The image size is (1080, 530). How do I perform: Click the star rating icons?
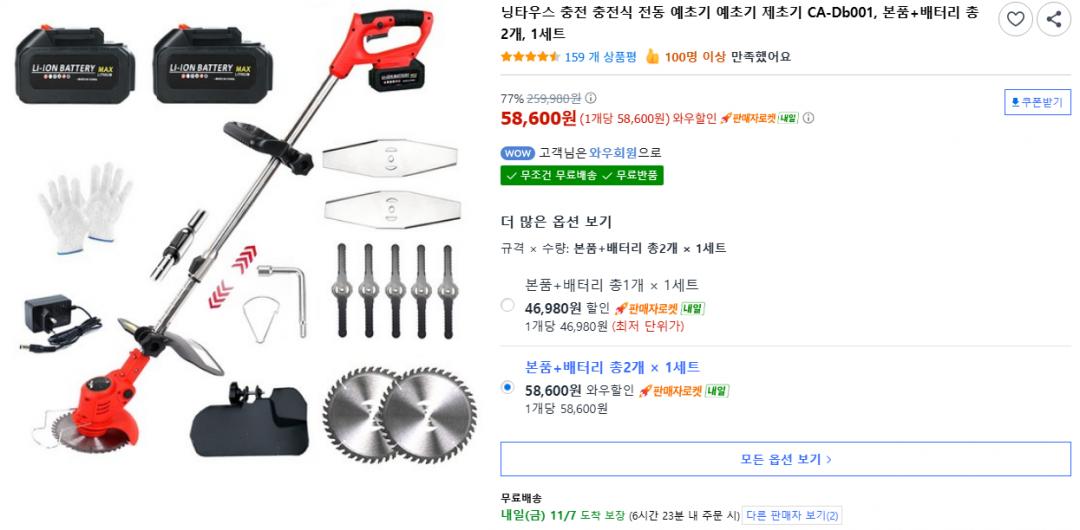tap(530, 57)
